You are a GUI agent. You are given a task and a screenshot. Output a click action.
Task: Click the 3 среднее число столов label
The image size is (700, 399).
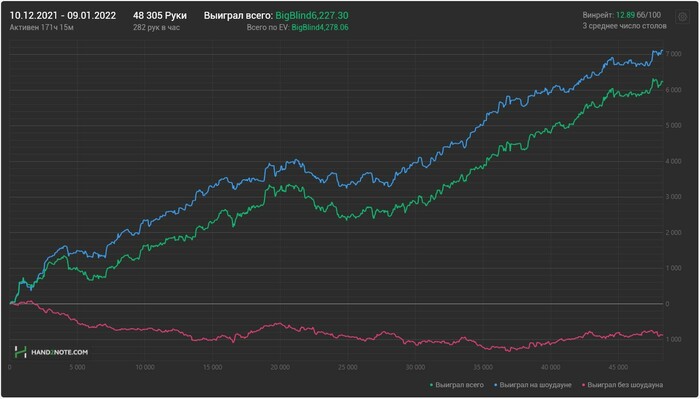click(625, 26)
